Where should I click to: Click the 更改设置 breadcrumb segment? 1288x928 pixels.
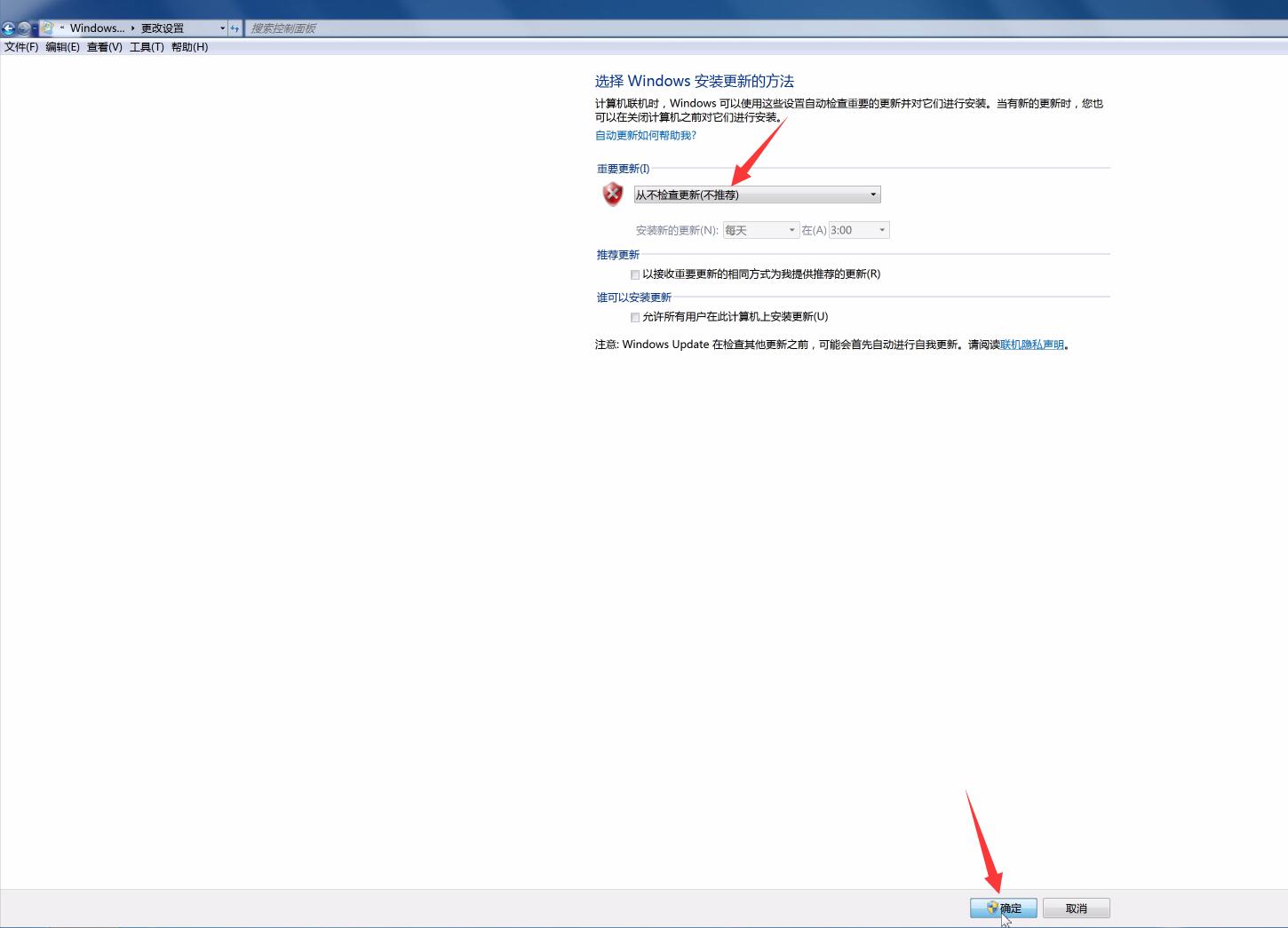tap(163, 28)
